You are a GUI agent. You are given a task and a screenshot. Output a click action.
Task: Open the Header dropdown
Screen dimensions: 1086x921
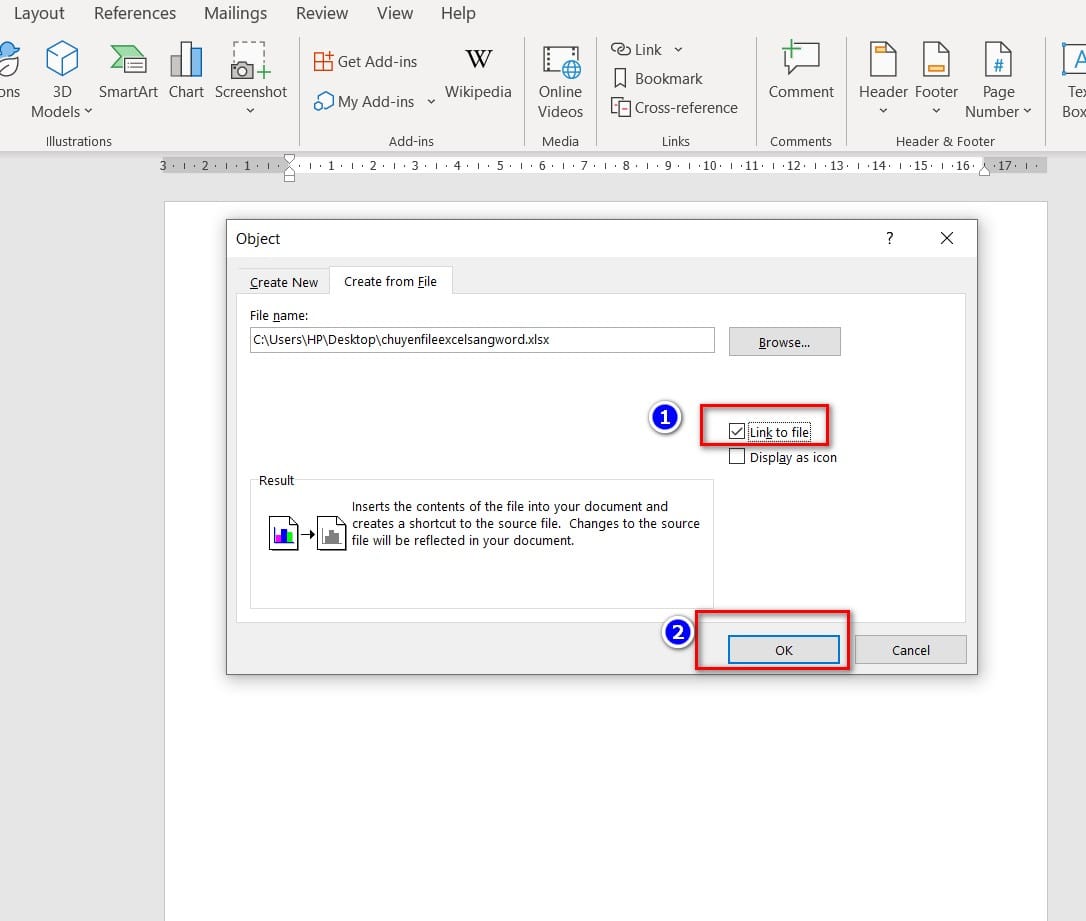[x=883, y=110]
